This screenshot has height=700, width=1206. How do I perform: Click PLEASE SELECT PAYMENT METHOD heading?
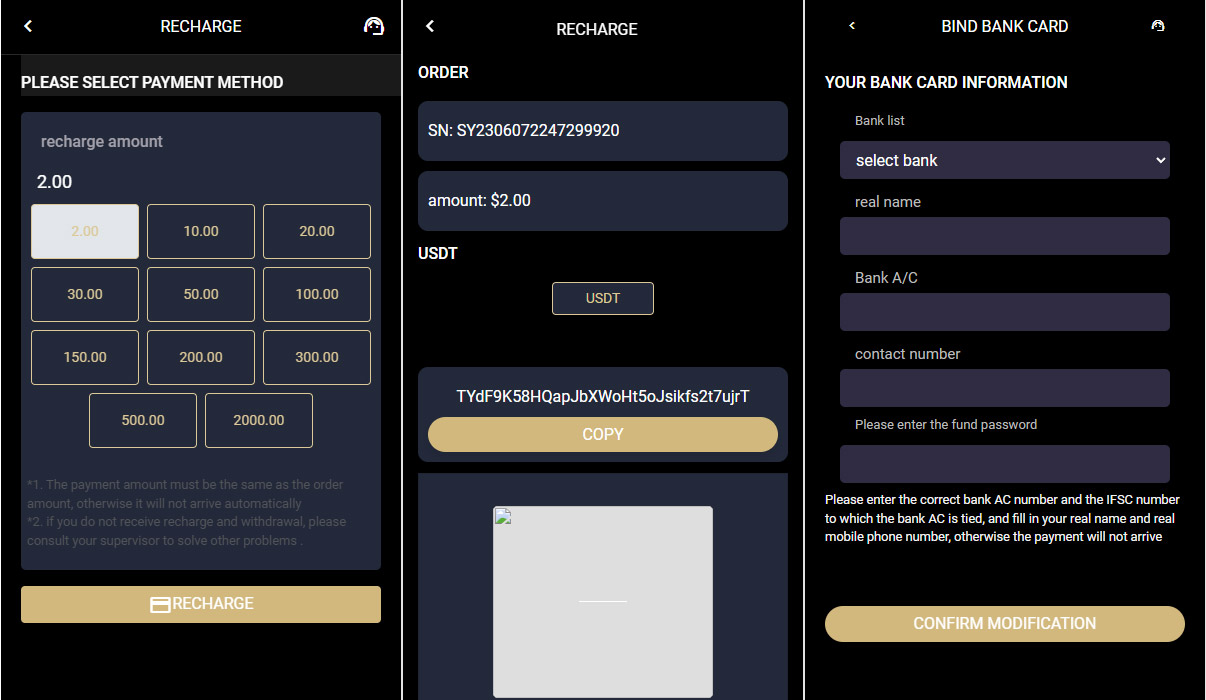(x=152, y=82)
